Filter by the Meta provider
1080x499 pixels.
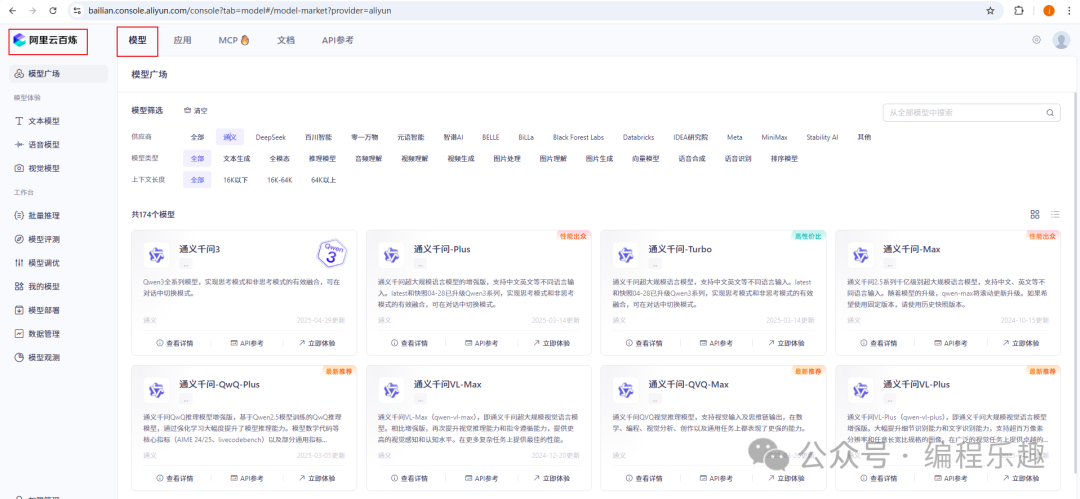pos(734,137)
